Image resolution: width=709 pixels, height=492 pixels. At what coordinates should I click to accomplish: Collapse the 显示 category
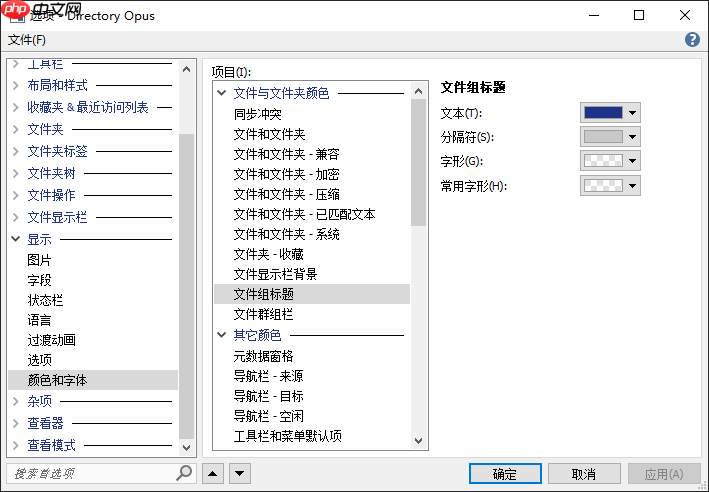(x=16, y=239)
